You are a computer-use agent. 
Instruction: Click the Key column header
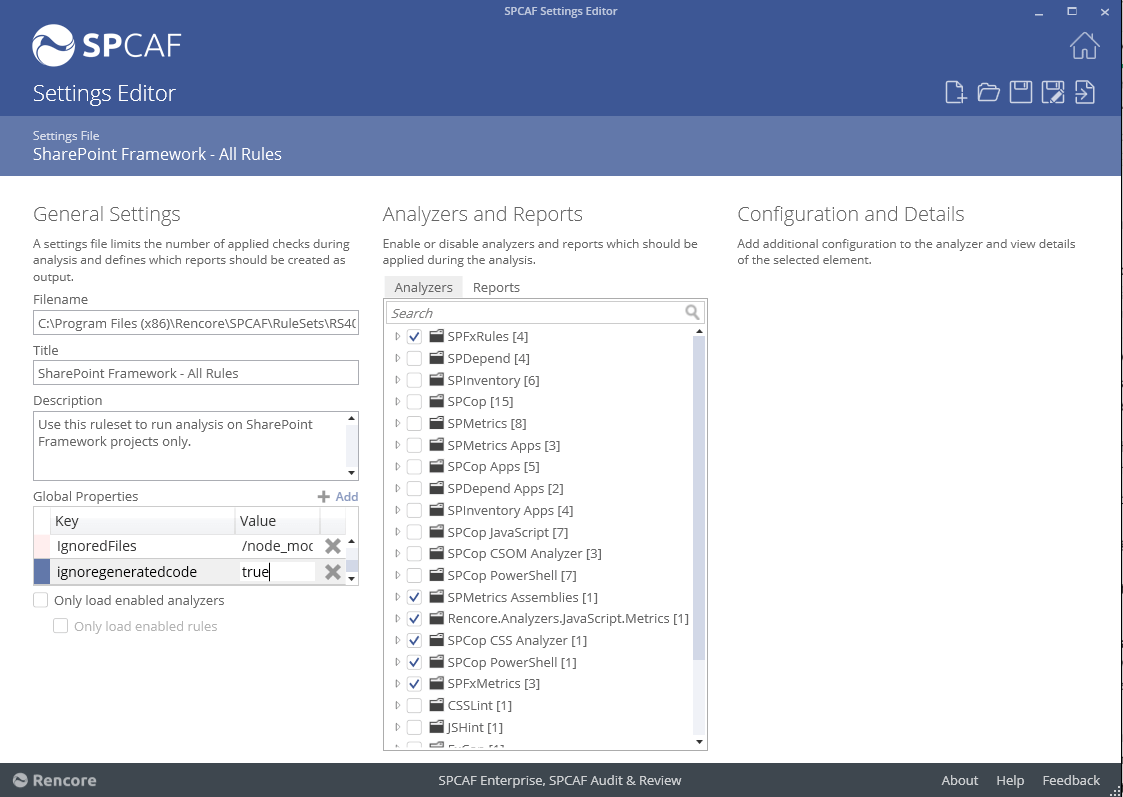point(143,521)
